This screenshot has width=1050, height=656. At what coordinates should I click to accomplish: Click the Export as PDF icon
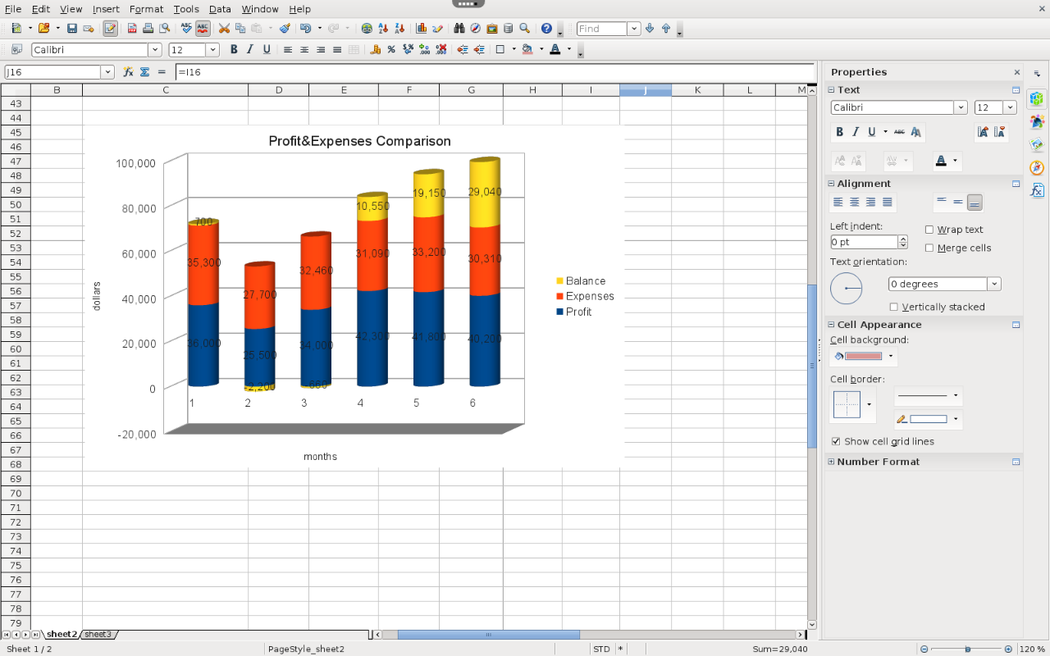(x=132, y=29)
